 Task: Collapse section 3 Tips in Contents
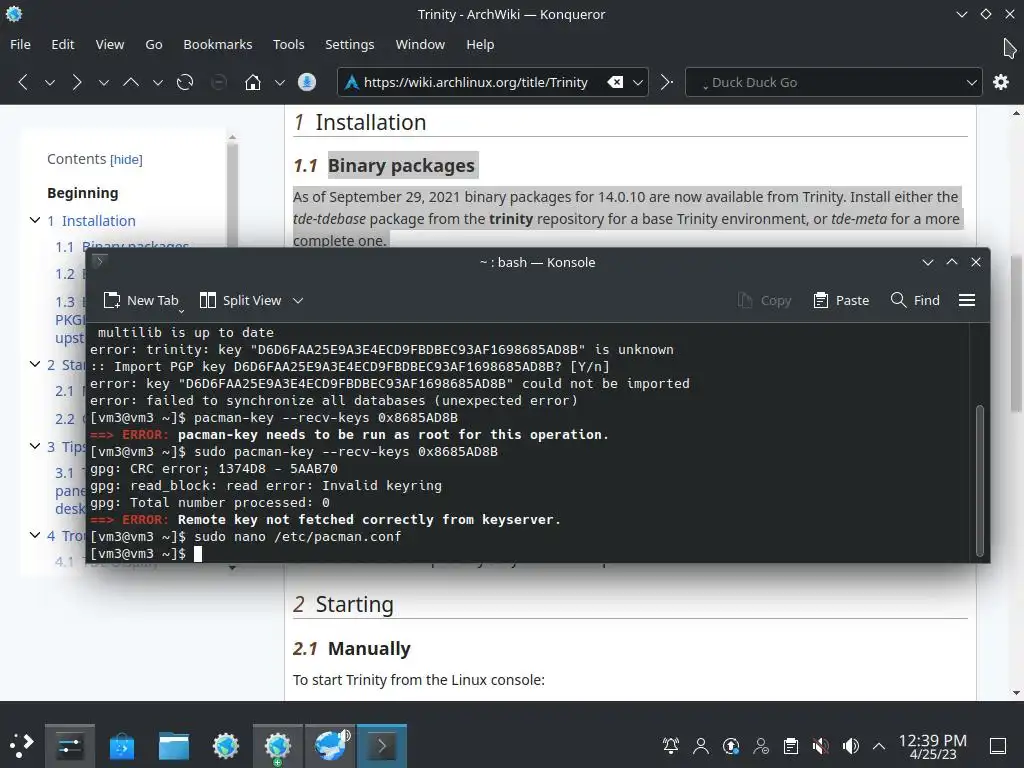(35, 446)
